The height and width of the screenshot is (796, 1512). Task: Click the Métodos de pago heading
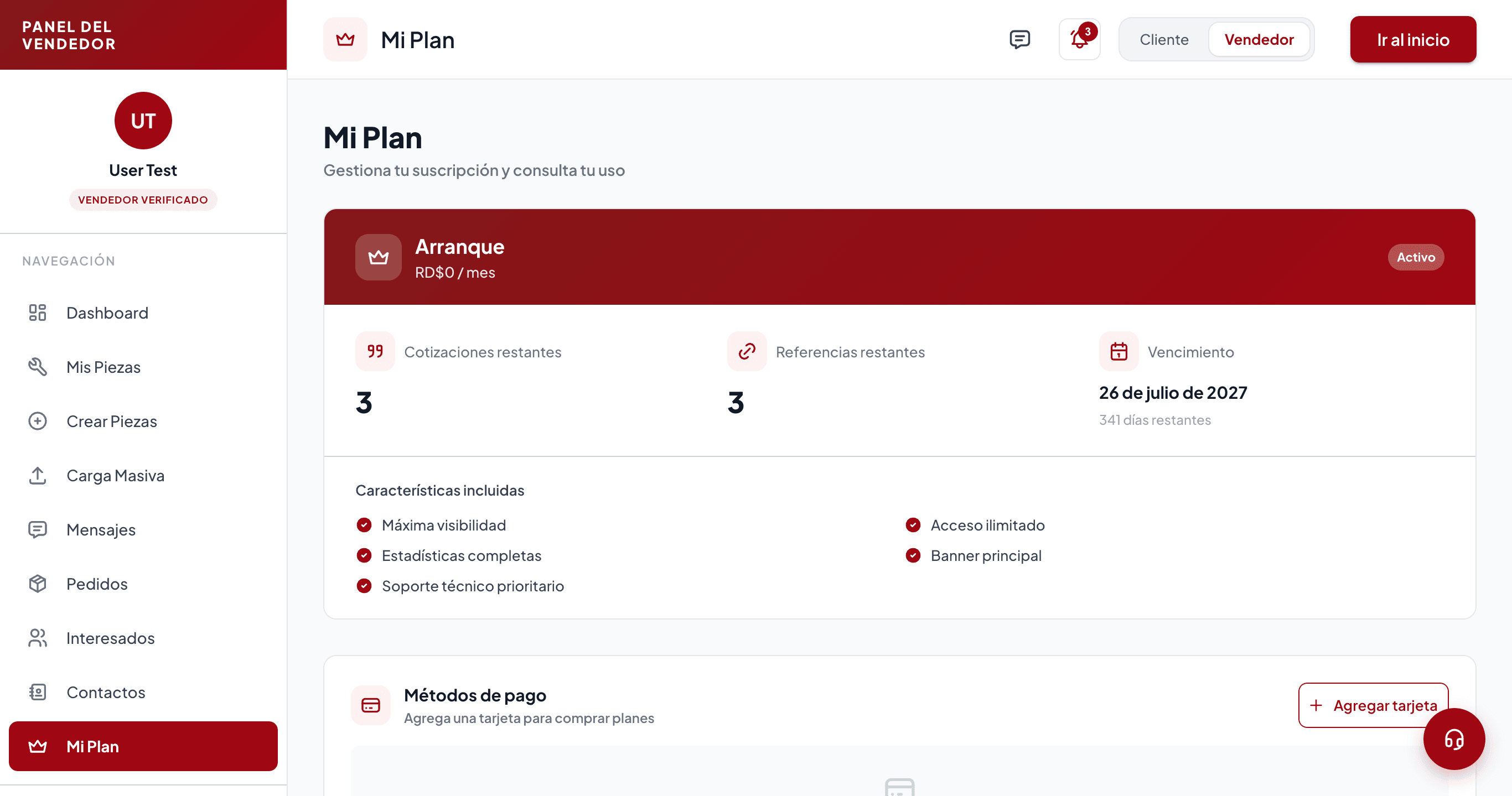tap(475, 695)
